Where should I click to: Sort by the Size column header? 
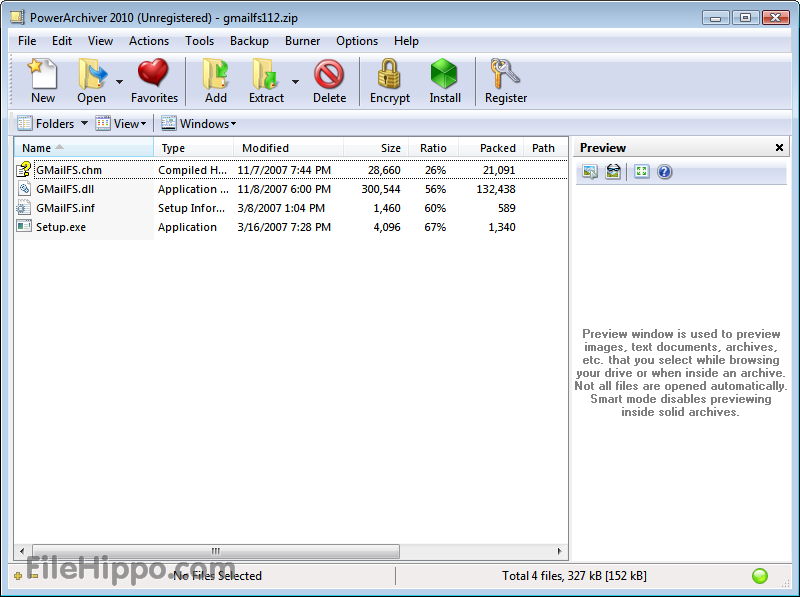pyautogui.click(x=376, y=148)
